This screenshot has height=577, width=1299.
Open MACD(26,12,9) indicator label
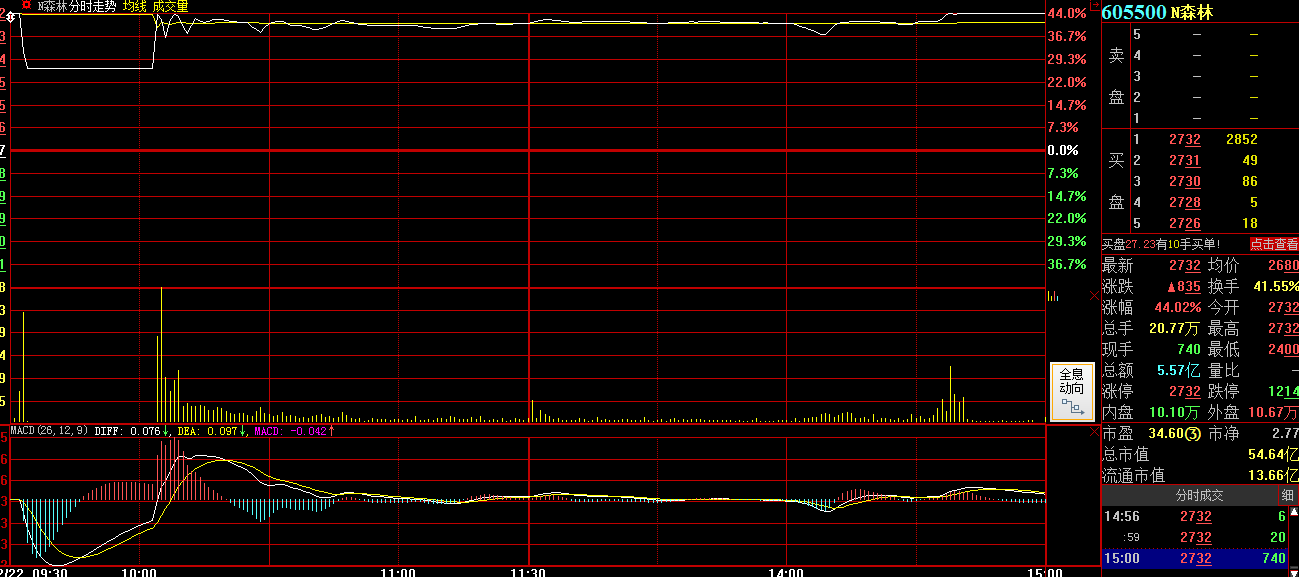[x=49, y=432]
